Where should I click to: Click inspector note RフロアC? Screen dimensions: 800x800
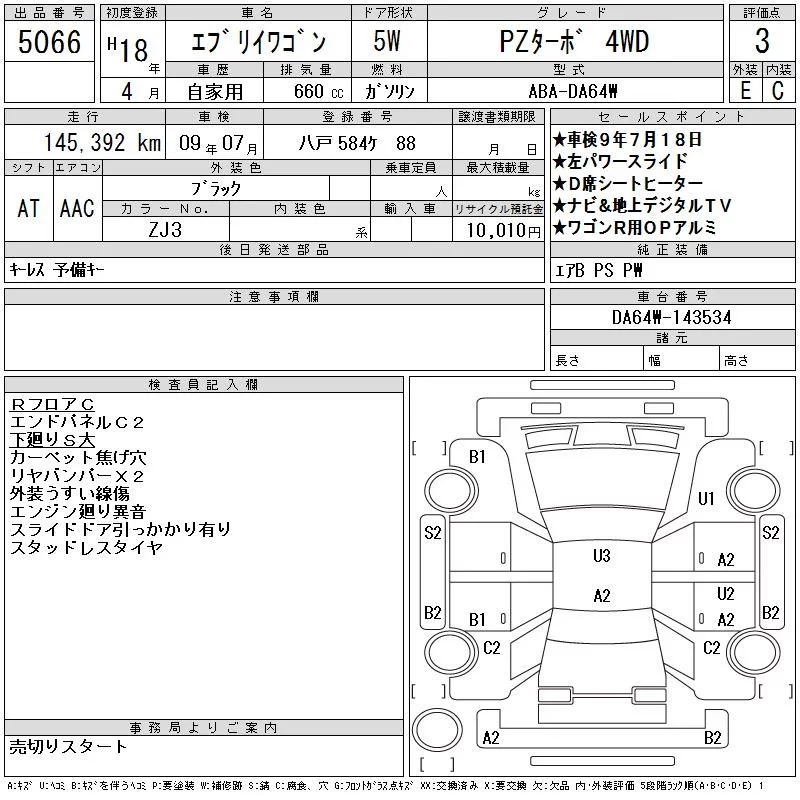pyautogui.click(x=52, y=405)
